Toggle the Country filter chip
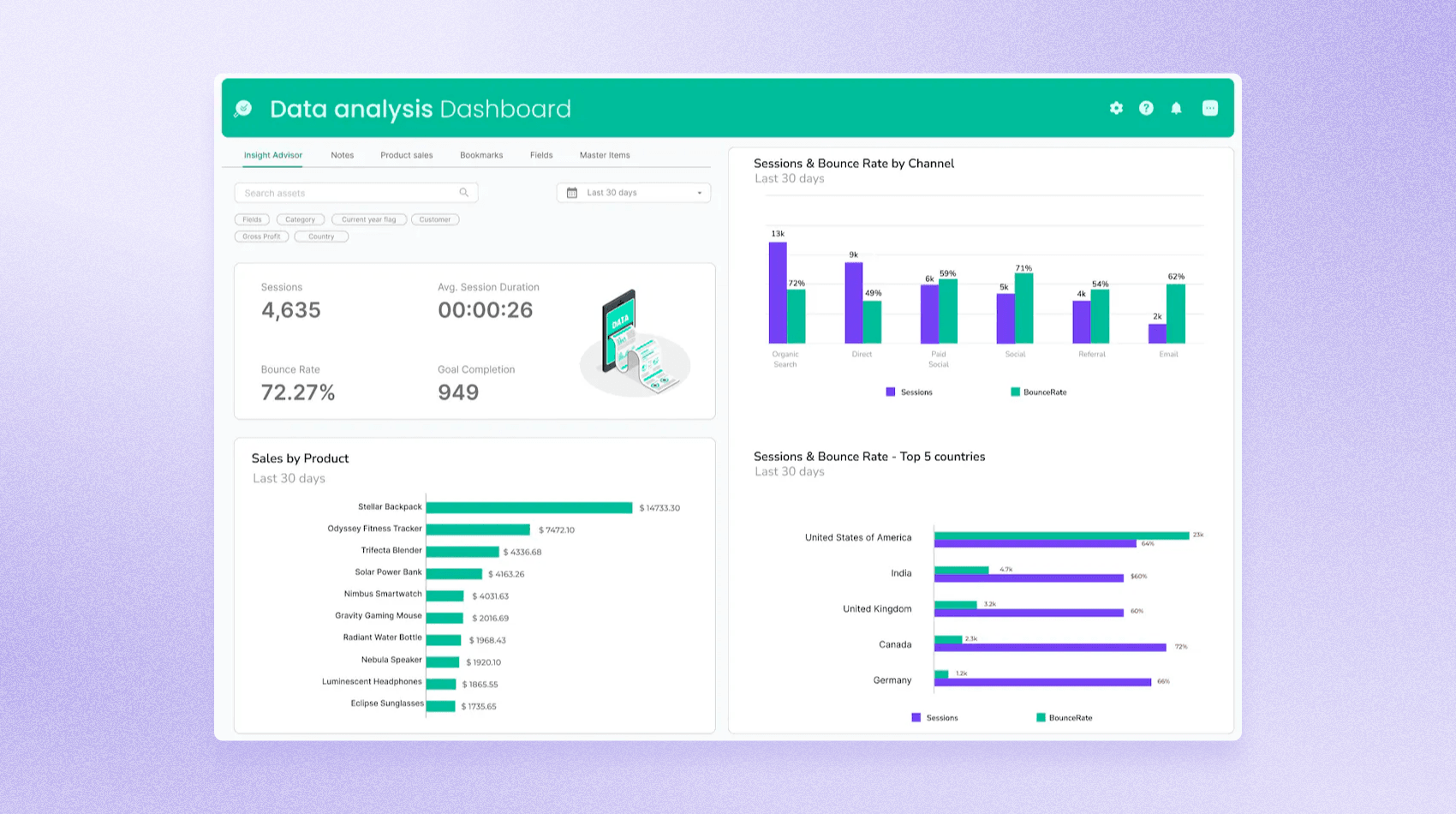 tap(321, 236)
